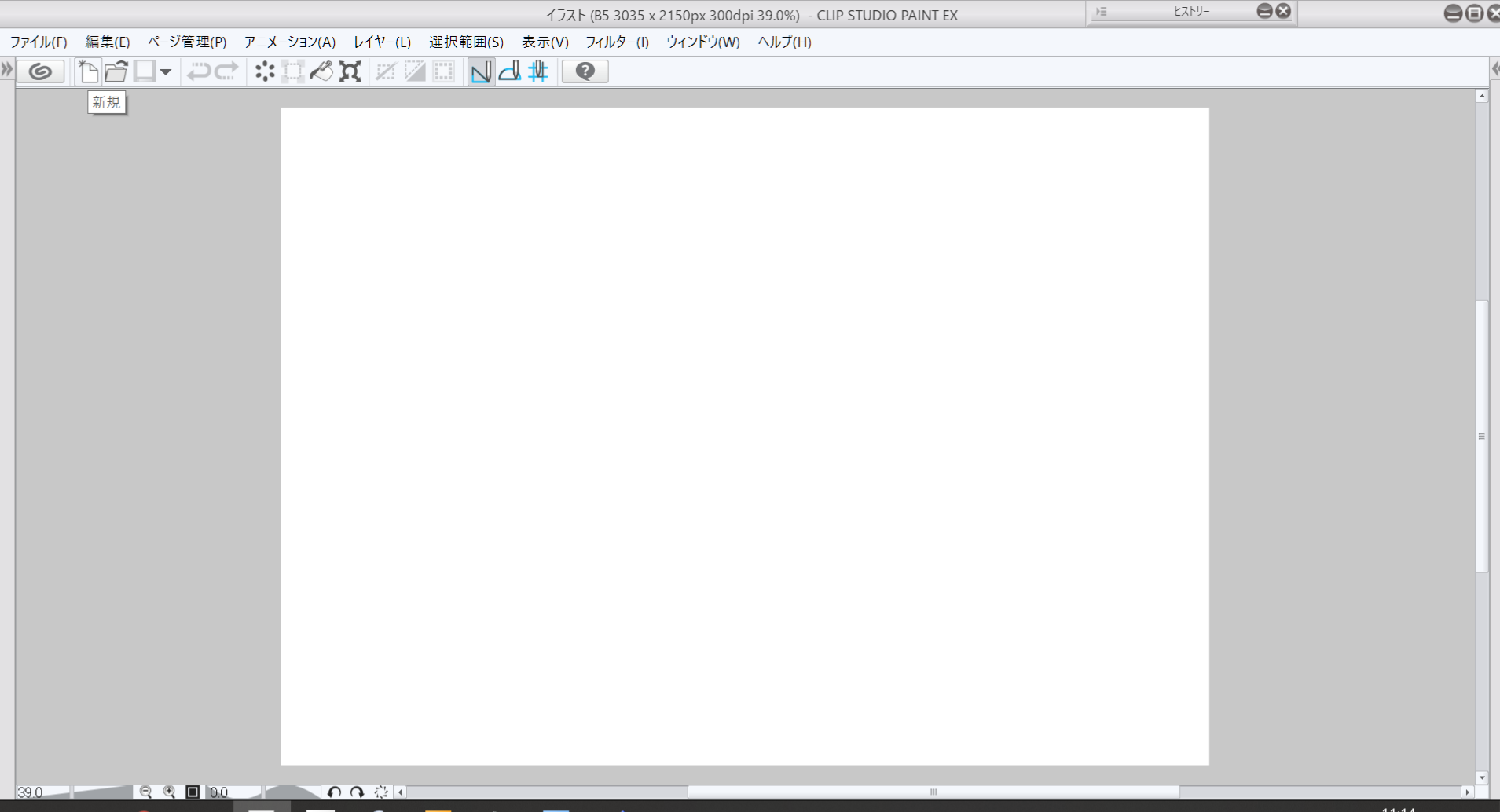Screen dimensions: 1500x812
Task: Expand the collapsed left panel chevrons
Action: tap(7, 69)
